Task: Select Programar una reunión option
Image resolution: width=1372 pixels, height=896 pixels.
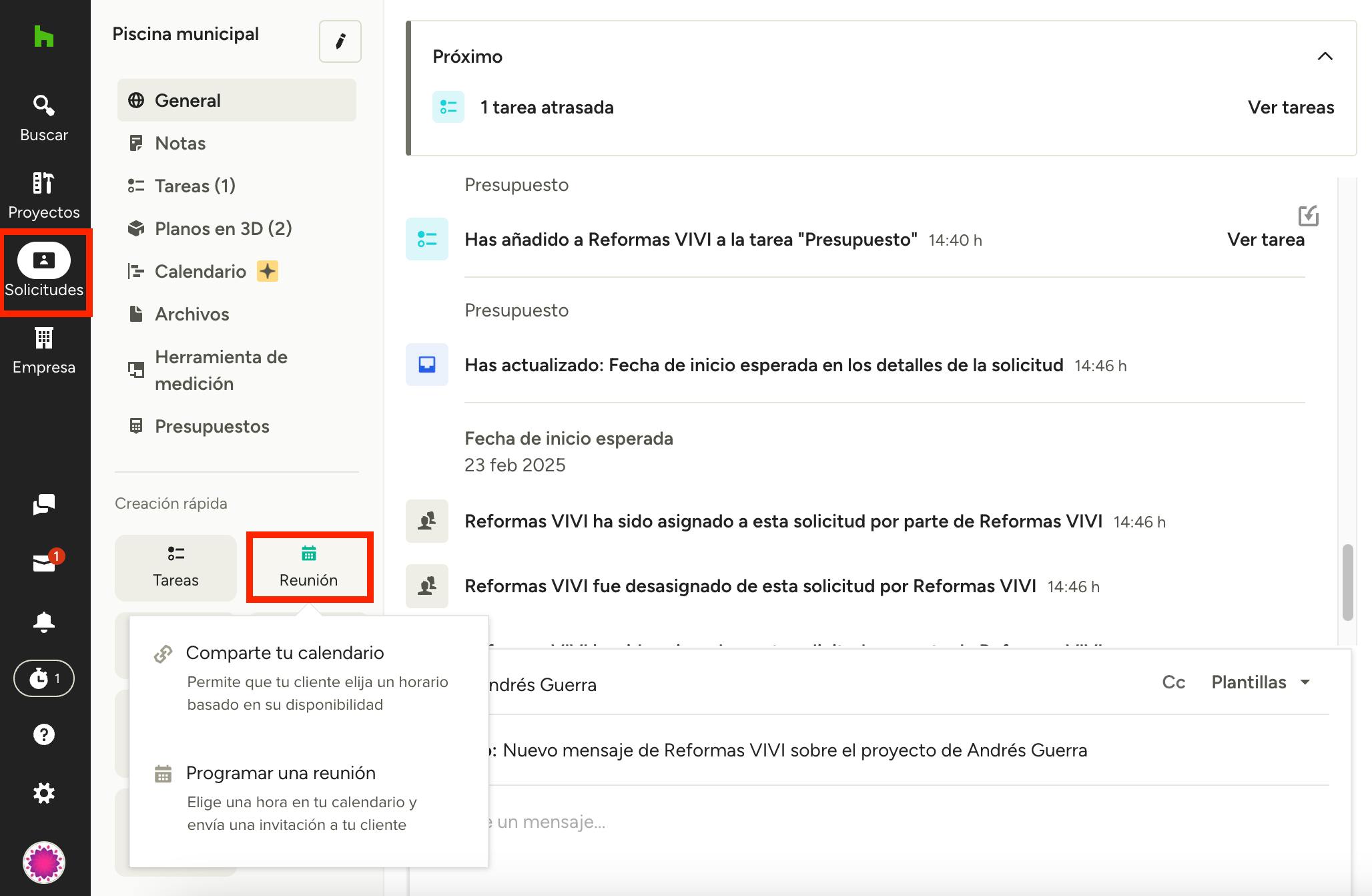Action: point(281,773)
